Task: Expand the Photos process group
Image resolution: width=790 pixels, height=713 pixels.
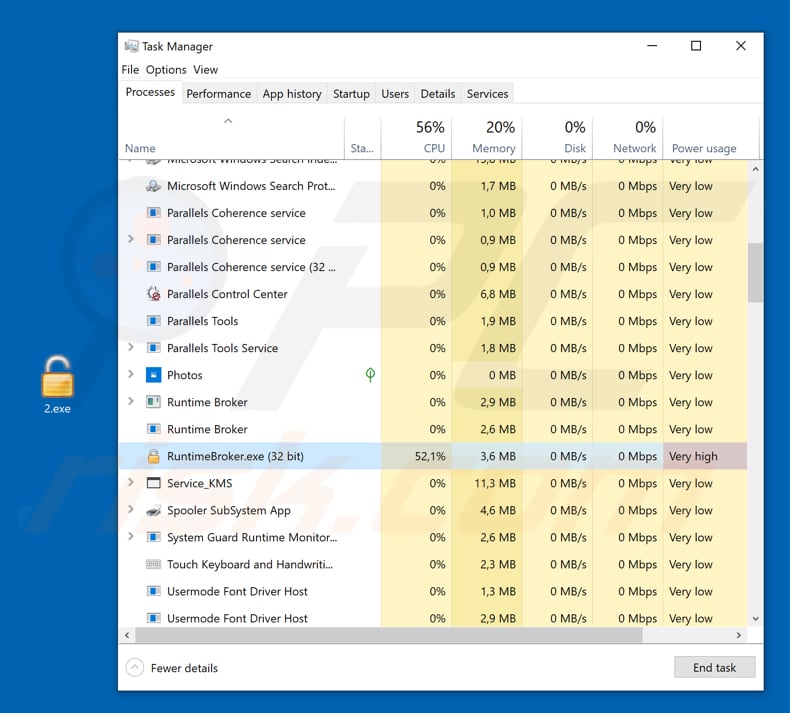Action: tap(131, 374)
